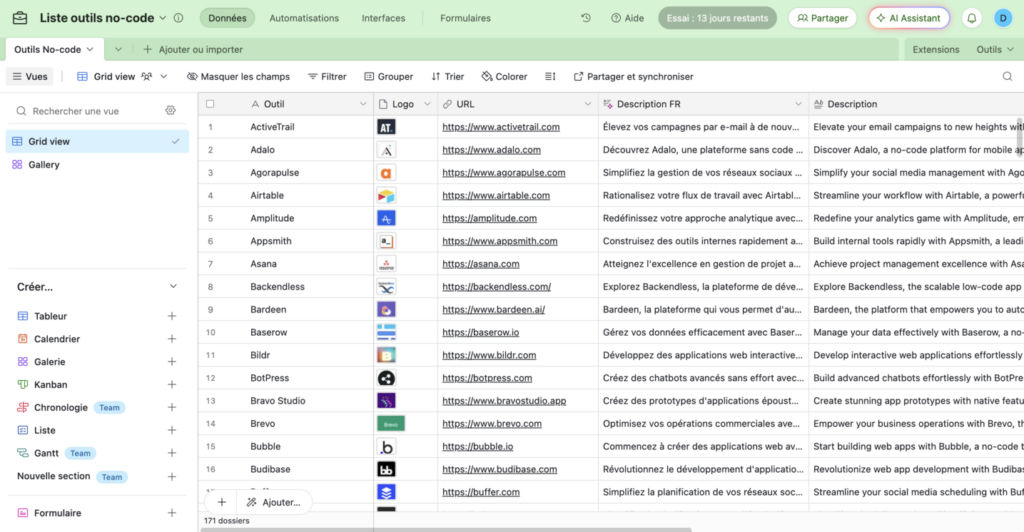The width and height of the screenshot is (1024, 532).
Task: Add a Liste view with plus icon
Action: pos(172,430)
